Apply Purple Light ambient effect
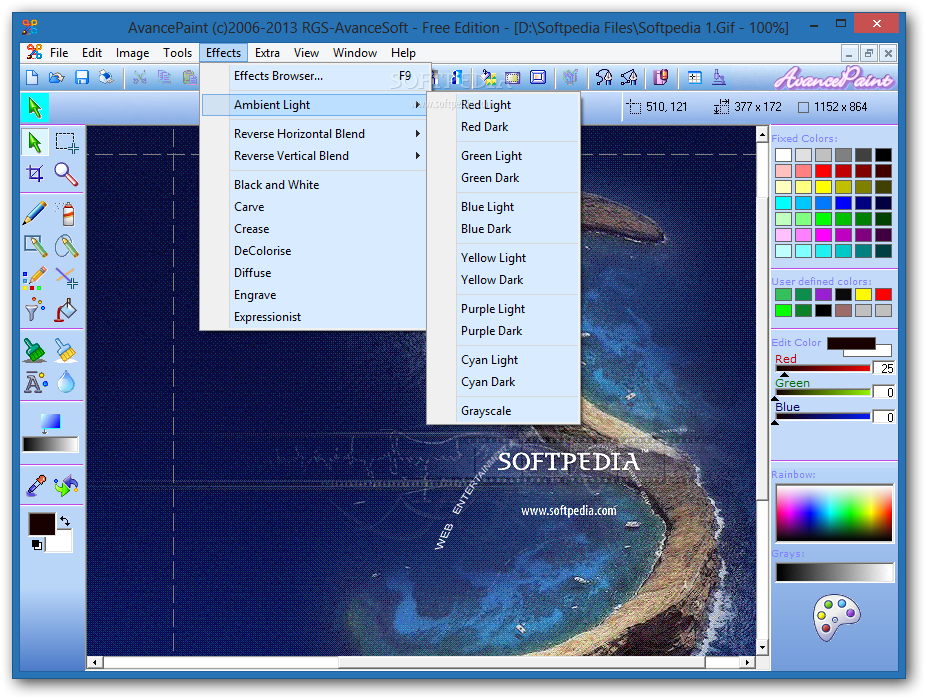This screenshot has height=699, width=926. coord(504,309)
